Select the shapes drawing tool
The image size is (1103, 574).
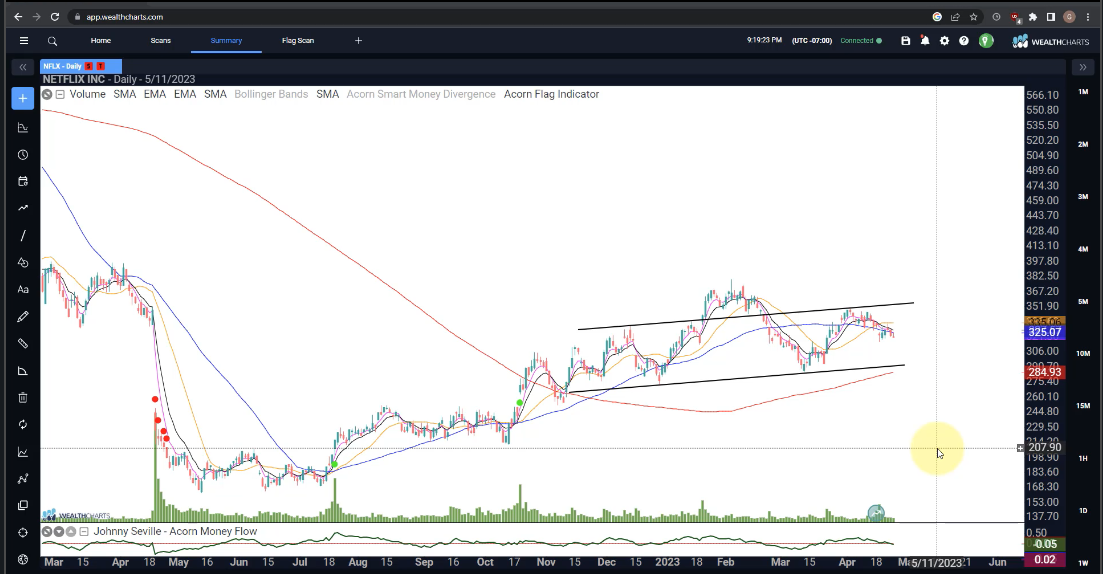click(x=23, y=262)
